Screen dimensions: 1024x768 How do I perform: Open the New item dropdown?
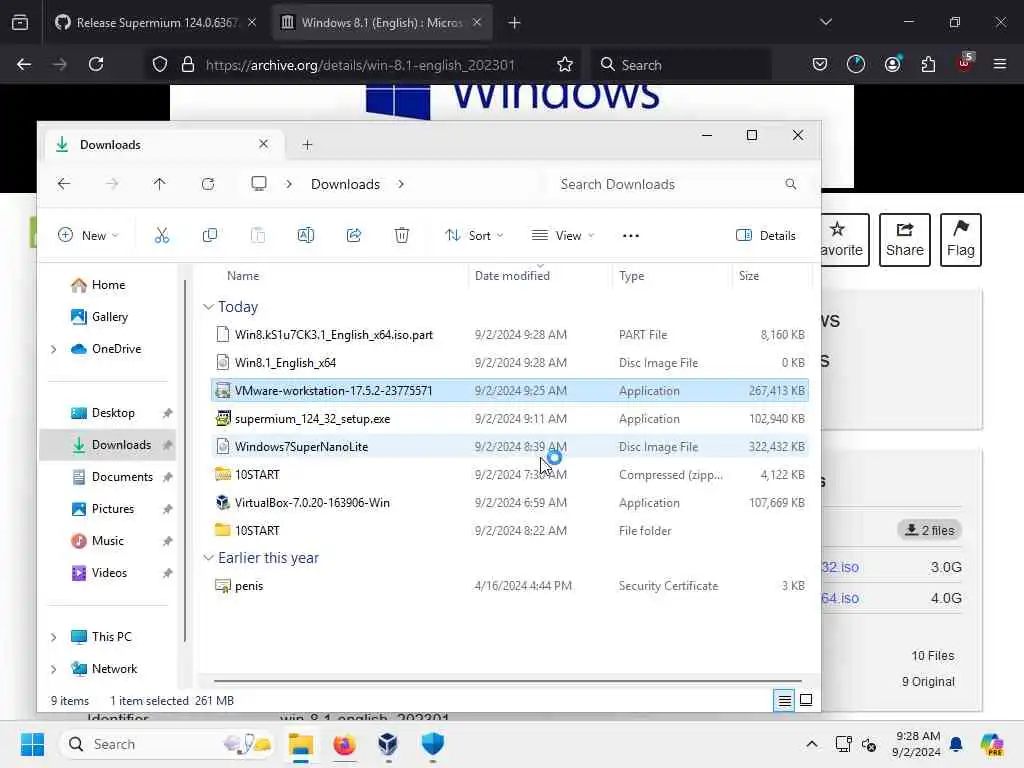pos(88,236)
